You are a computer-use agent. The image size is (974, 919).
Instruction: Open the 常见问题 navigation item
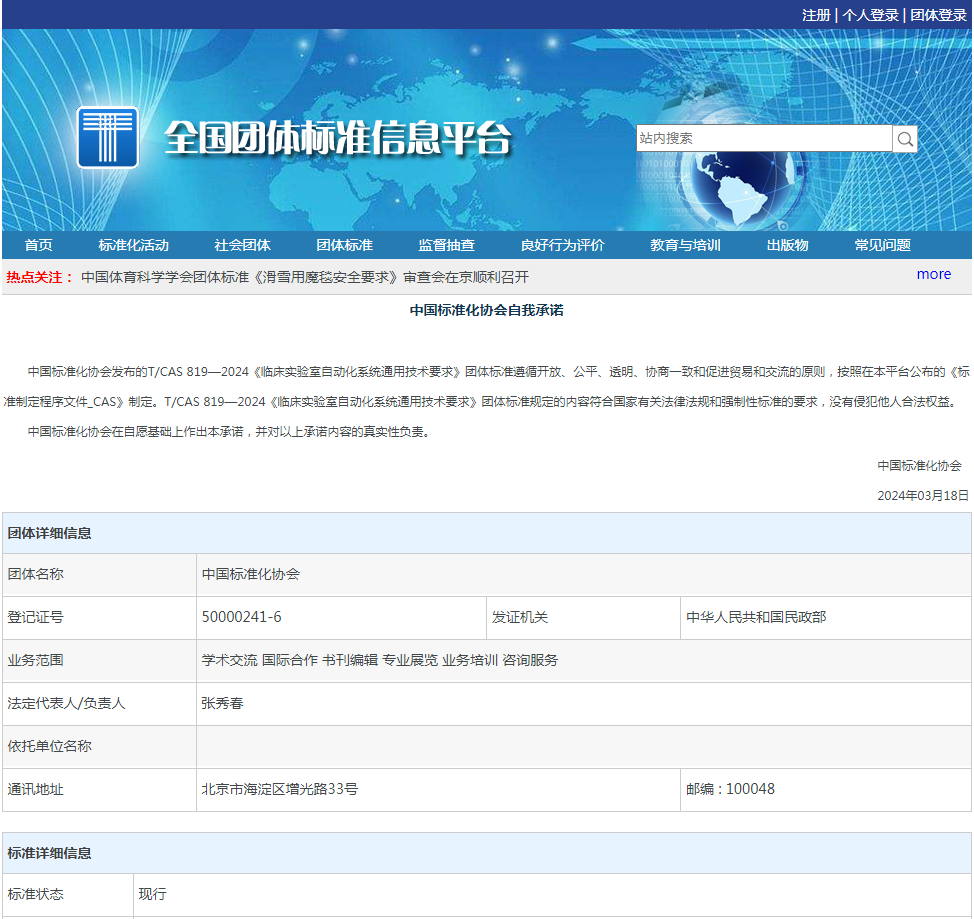(x=883, y=245)
